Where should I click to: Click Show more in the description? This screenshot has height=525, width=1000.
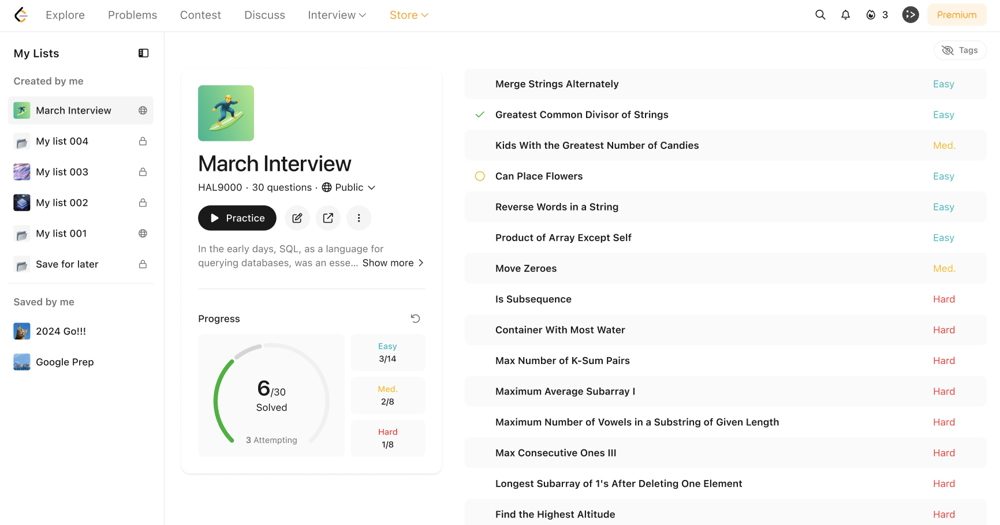click(392, 263)
